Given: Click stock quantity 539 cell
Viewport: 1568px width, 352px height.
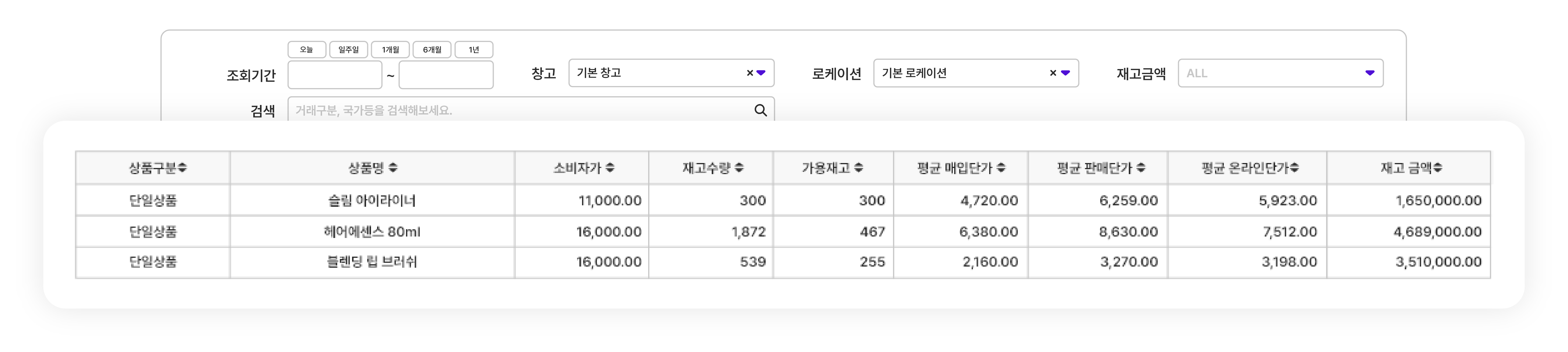Looking at the screenshot, I should [711, 262].
